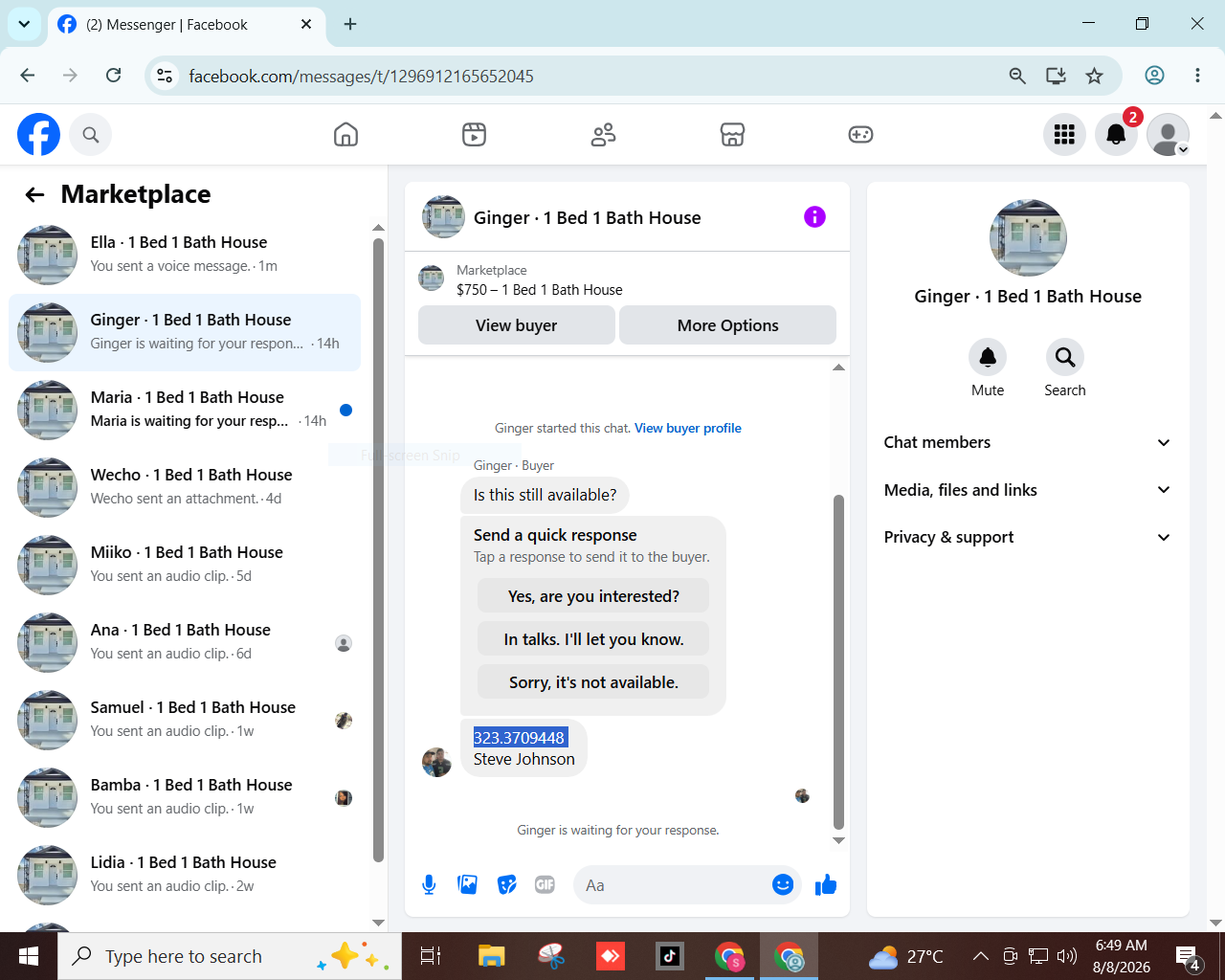Open TikTok app in taskbar
1225x980 pixels.
(x=669, y=956)
